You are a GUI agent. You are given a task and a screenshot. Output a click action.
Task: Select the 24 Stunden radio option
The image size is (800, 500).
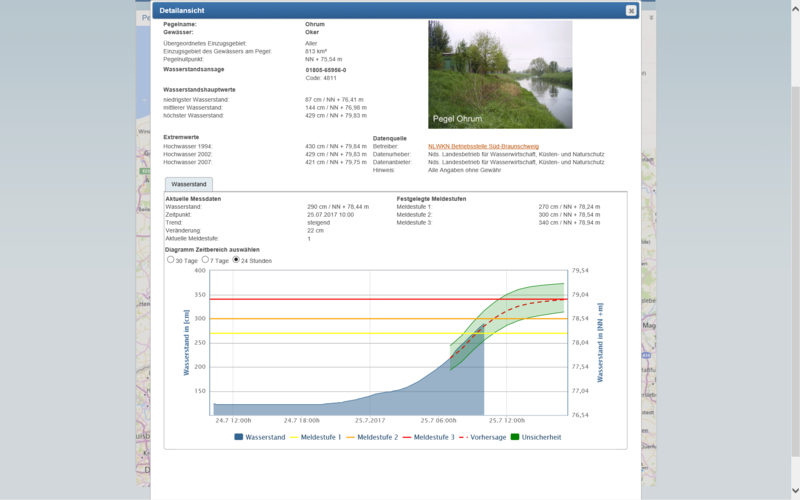click(x=237, y=260)
